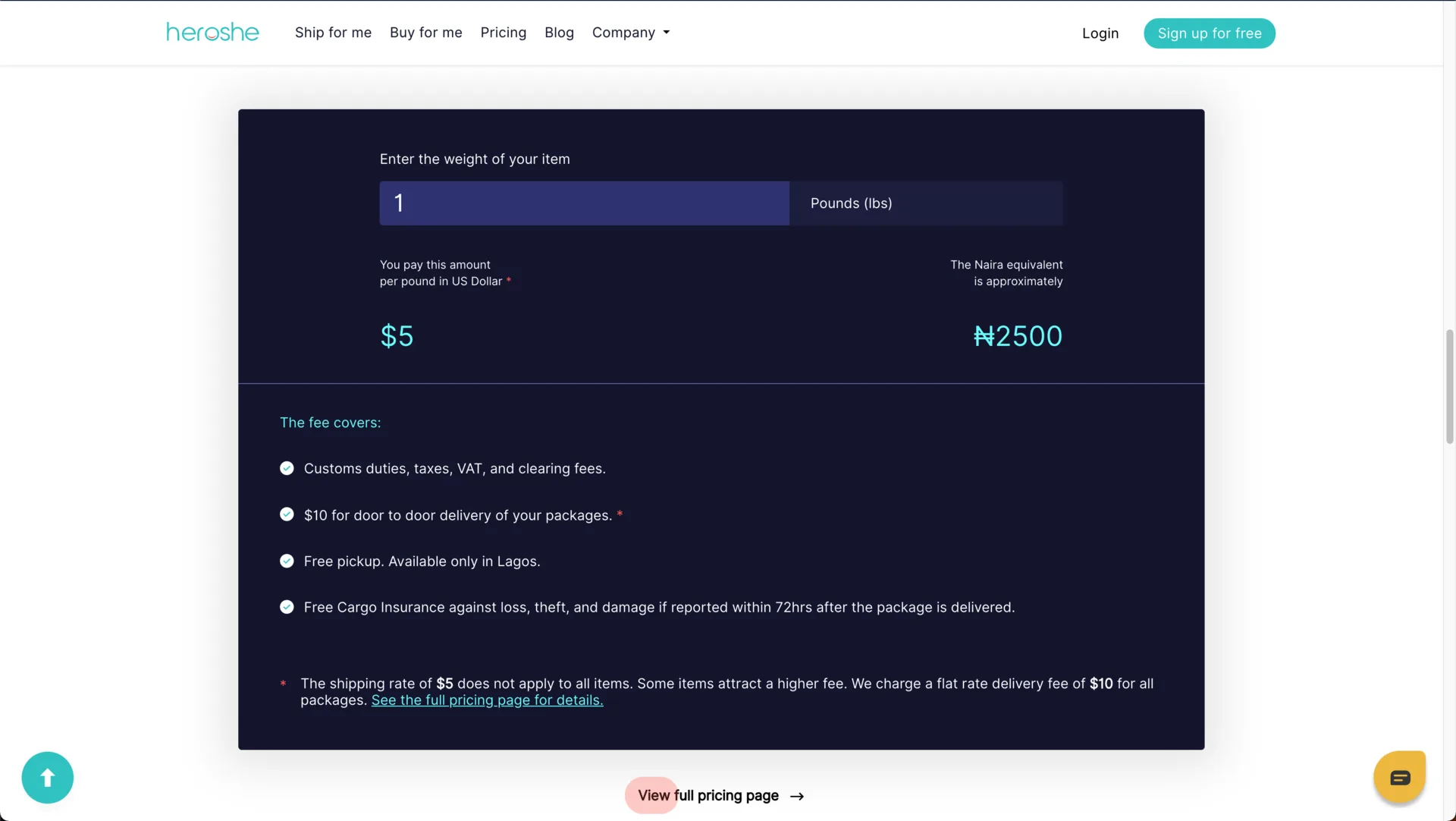Open See the full pricing page for details link
This screenshot has height=821, width=1456.
coord(487,700)
